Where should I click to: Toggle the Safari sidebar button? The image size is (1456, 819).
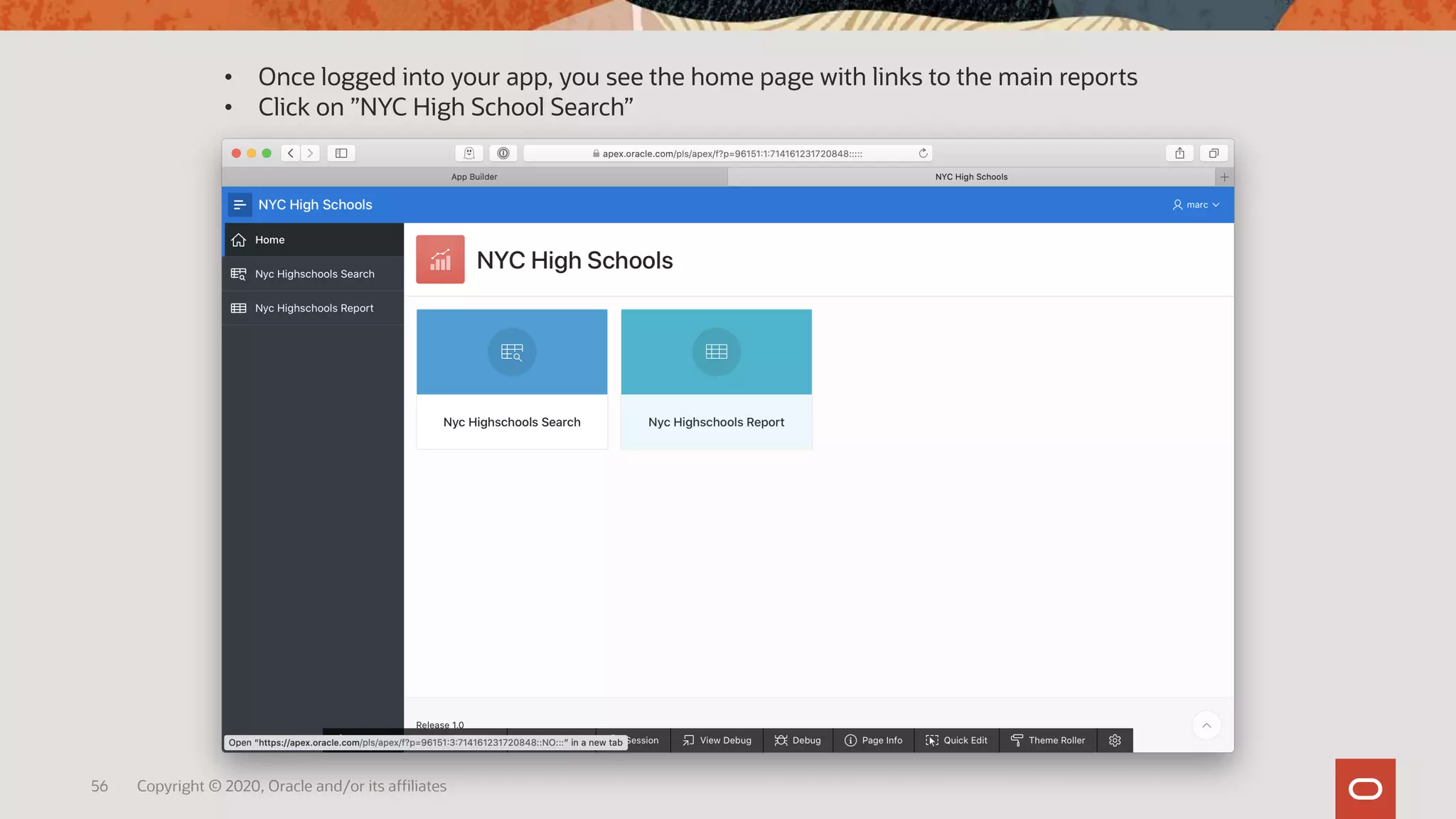click(341, 153)
